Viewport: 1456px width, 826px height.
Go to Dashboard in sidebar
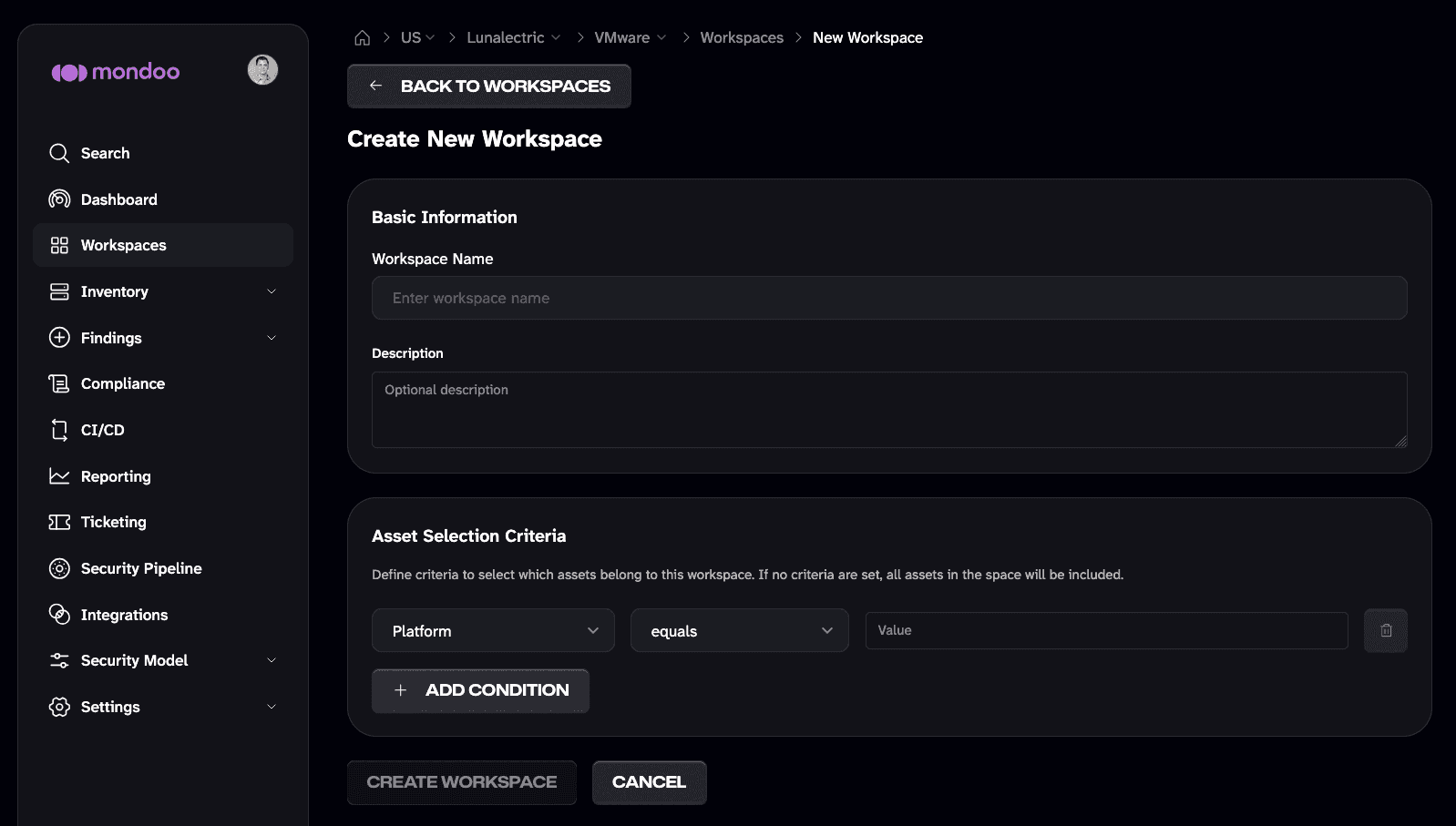[162, 199]
